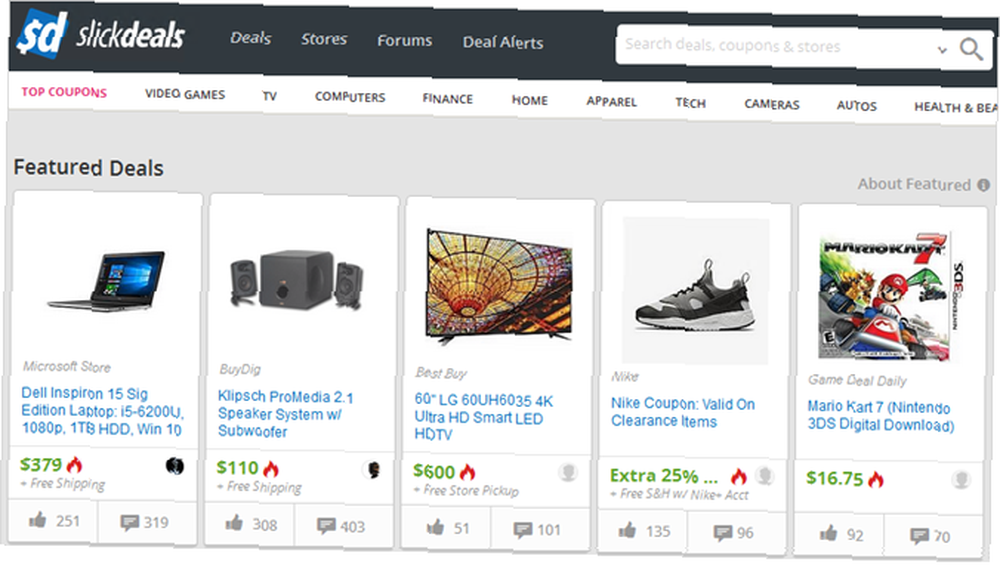
Task: Open the Nike shoe image
Action: [x=695, y=291]
